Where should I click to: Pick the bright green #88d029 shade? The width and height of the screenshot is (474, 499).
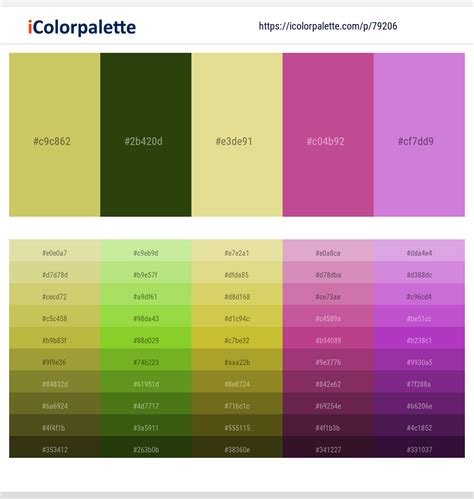point(146,338)
